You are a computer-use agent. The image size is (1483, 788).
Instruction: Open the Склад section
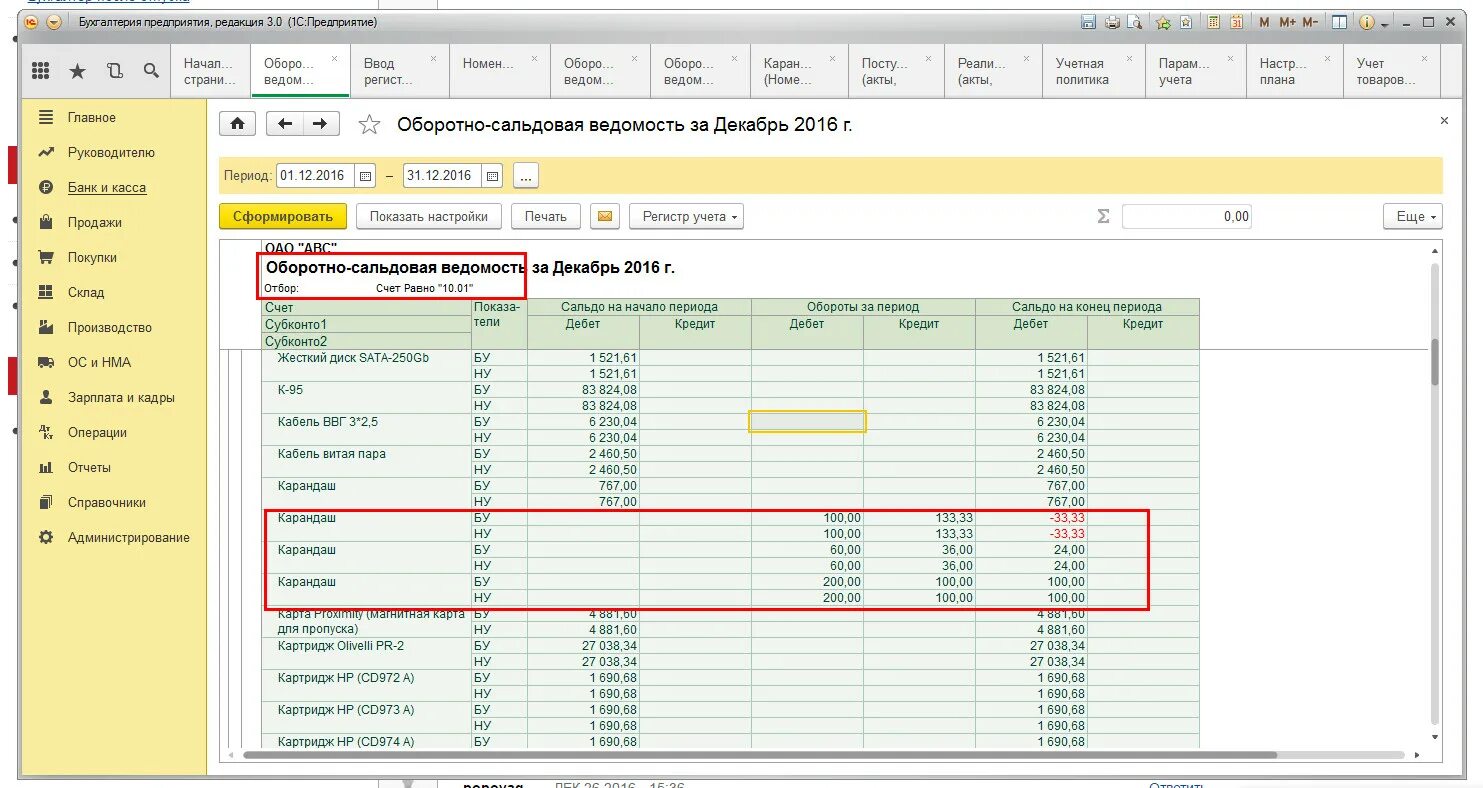point(86,293)
